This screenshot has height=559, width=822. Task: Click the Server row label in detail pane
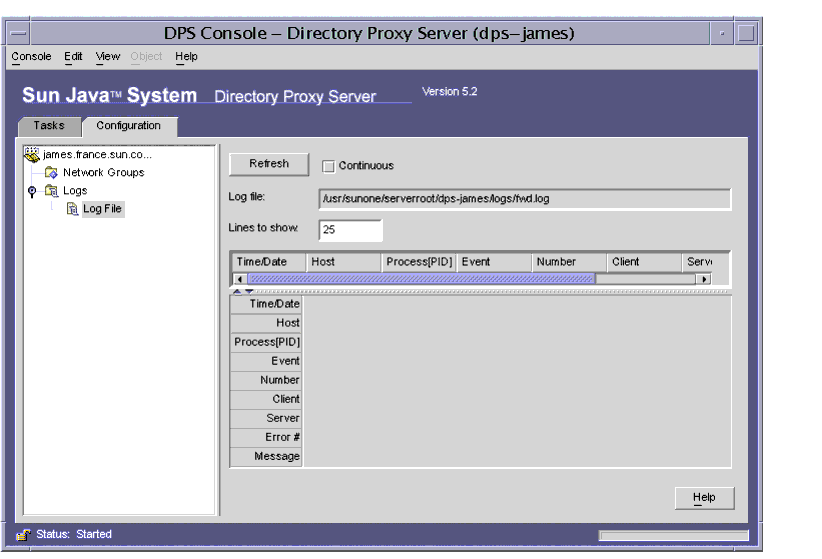266,418
